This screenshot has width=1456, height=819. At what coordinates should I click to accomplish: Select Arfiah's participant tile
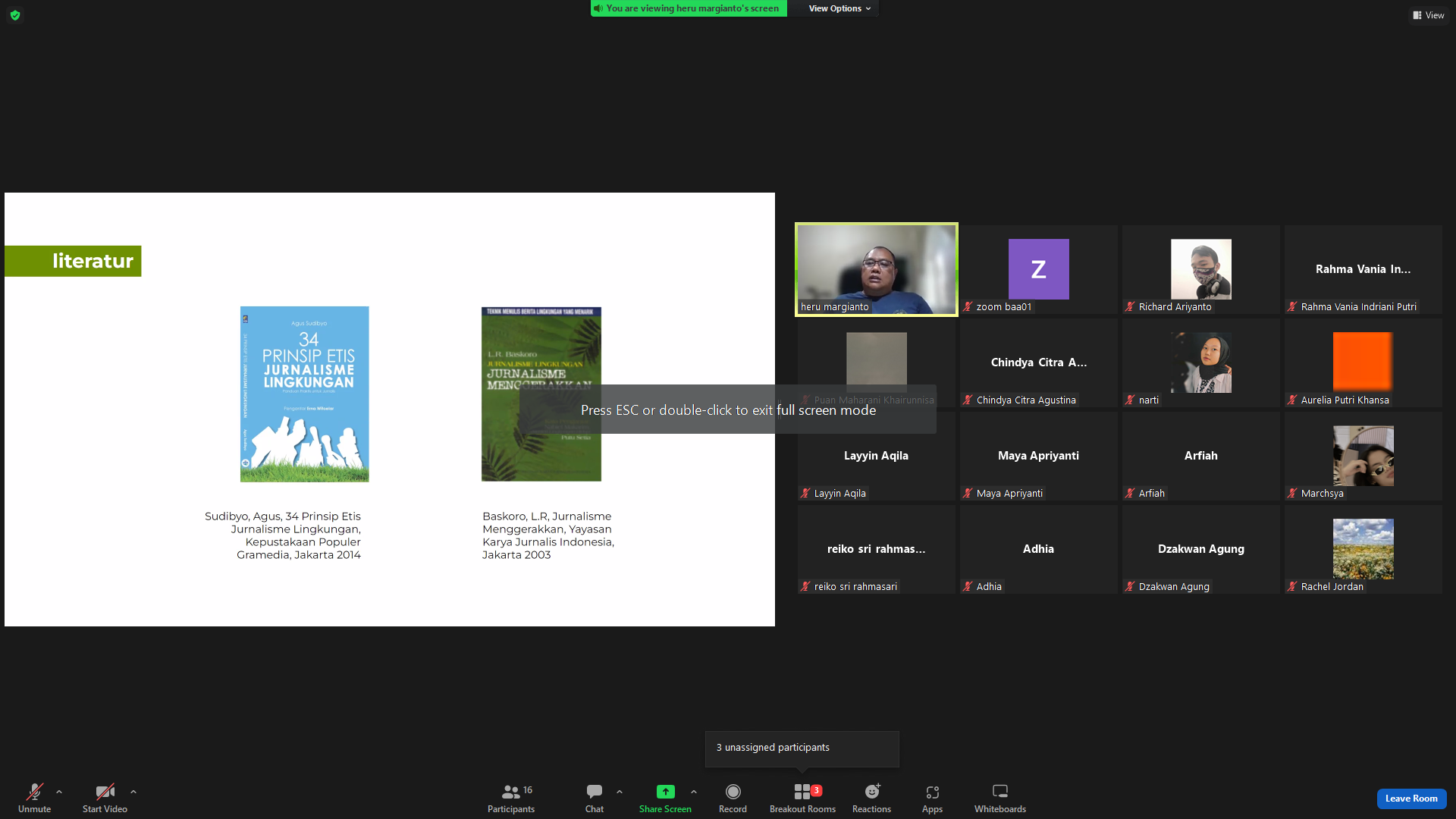(x=1200, y=456)
